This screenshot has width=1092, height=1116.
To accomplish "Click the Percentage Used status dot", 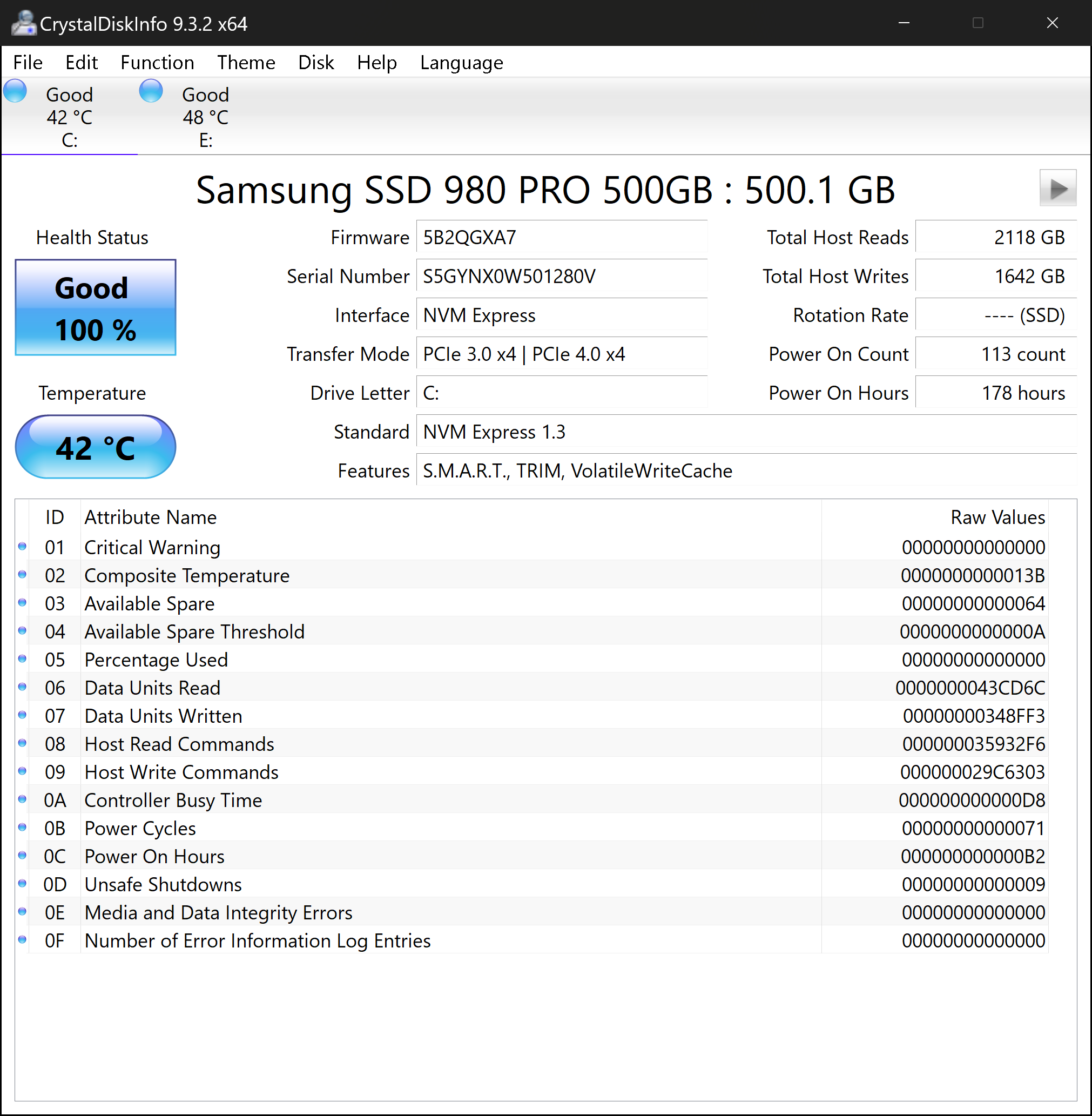I will (x=22, y=658).
